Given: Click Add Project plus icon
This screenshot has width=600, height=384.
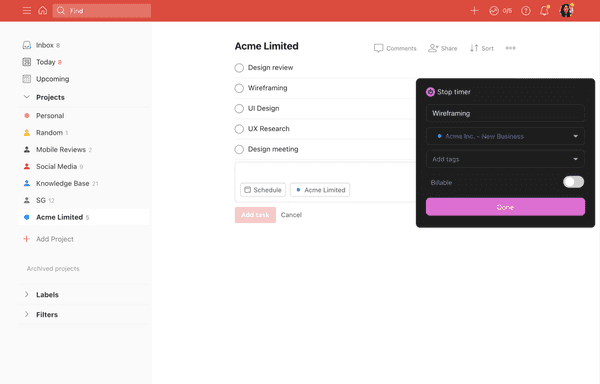Looking at the screenshot, I should point(26,239).
